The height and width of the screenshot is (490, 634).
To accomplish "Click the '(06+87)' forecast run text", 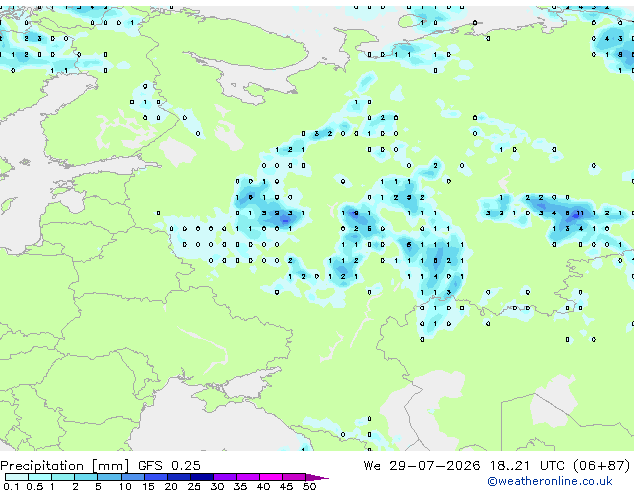I will (x=602, y=466).
